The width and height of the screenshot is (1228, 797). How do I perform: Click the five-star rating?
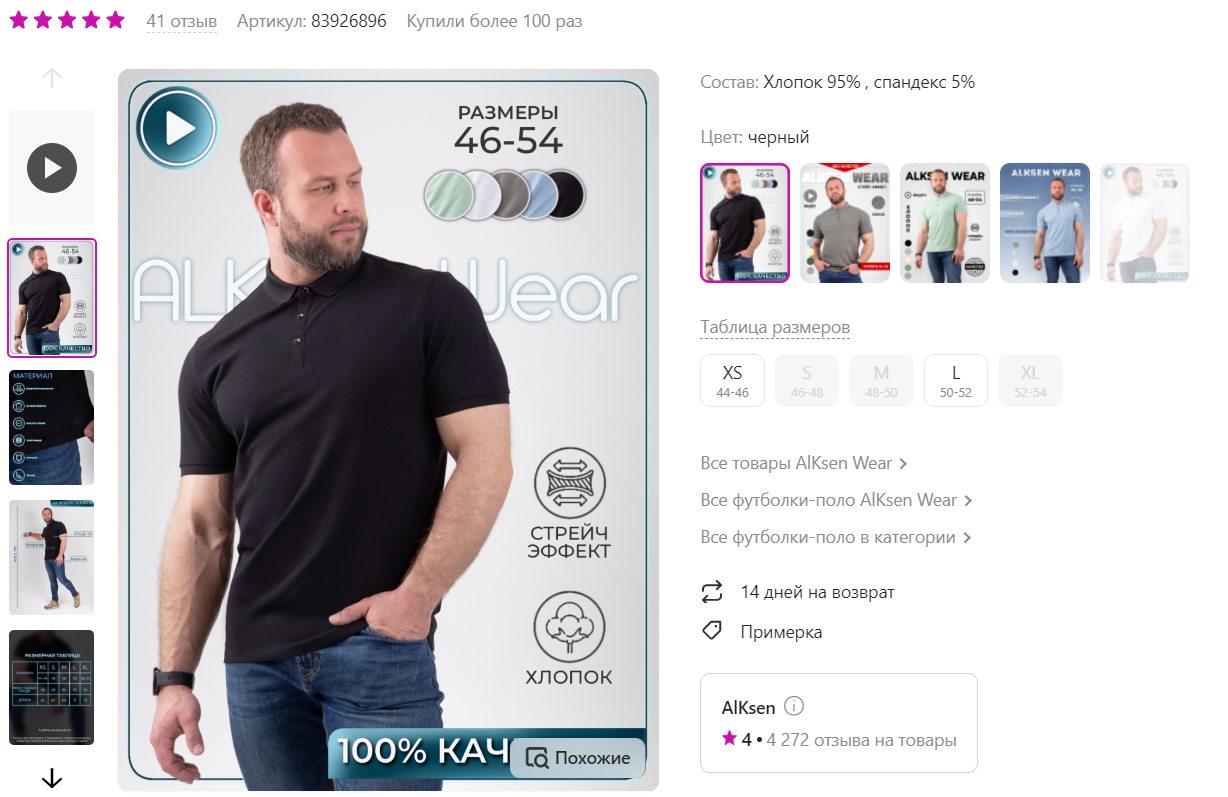(x=67, y=20)
